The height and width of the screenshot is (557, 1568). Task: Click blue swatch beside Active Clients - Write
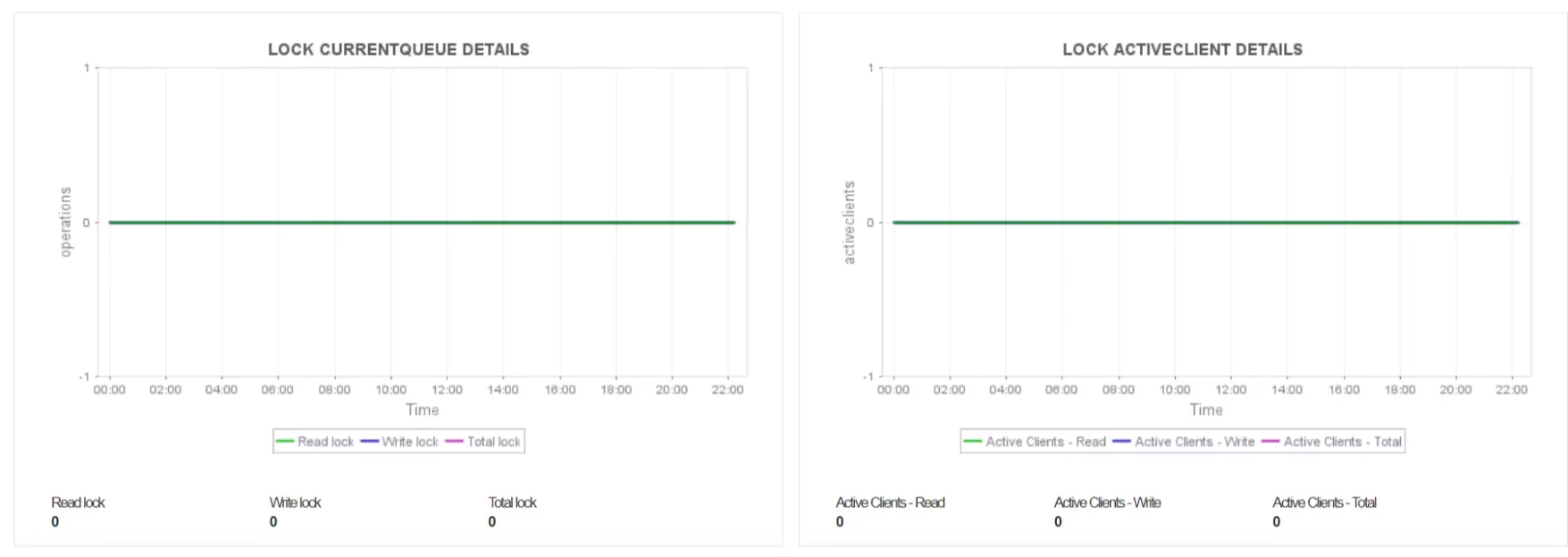coord(1122,442)
